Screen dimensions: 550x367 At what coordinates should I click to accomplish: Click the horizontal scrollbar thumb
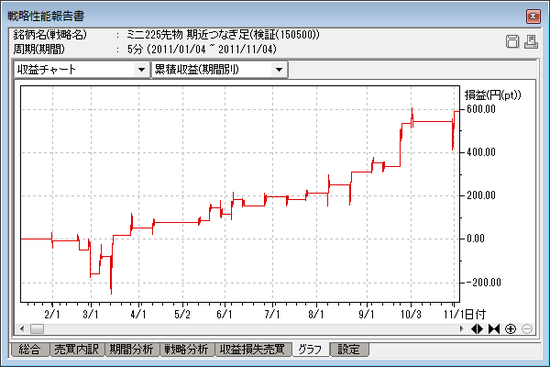click(x=37, y=329)
